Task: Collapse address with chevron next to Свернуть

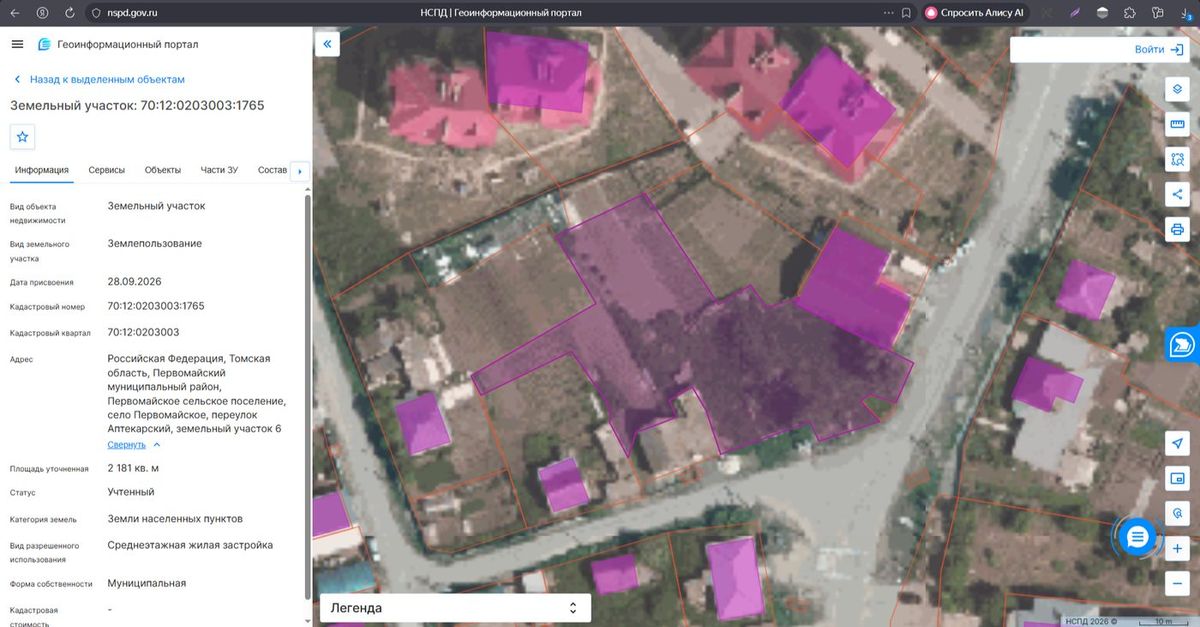Action: coord(157,445)
